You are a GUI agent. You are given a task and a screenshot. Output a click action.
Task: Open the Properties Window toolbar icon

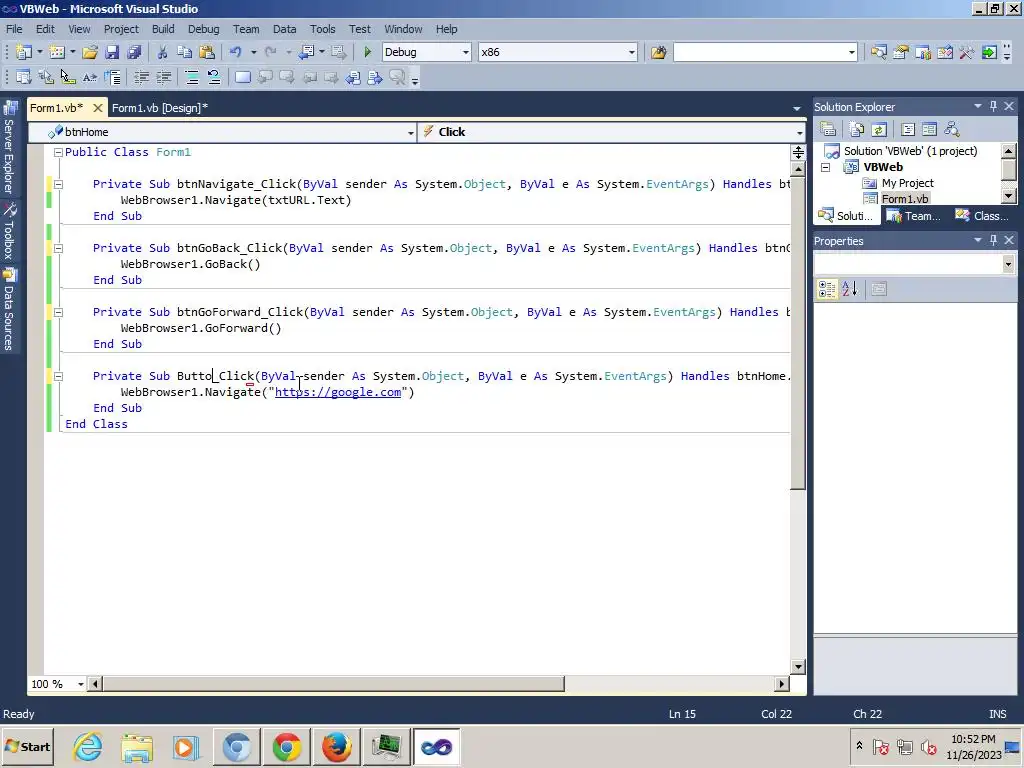click(x=901, y=52)
